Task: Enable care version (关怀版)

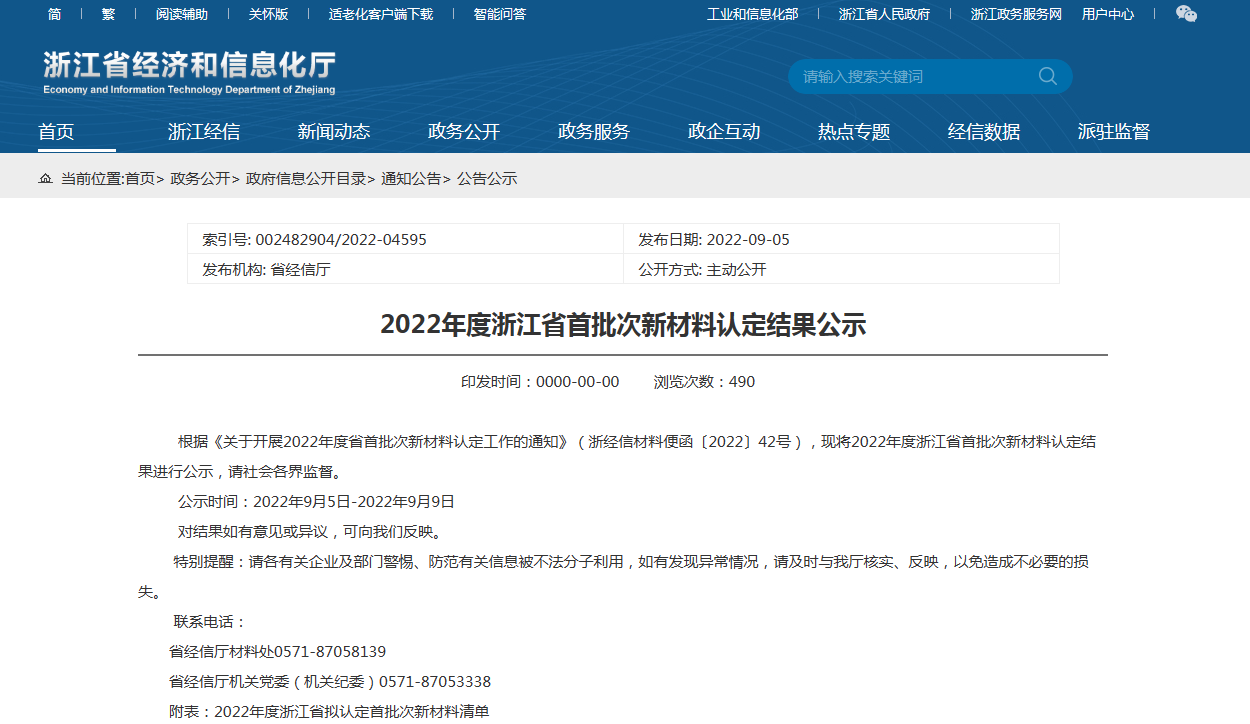Action: [x=268, y=14]
